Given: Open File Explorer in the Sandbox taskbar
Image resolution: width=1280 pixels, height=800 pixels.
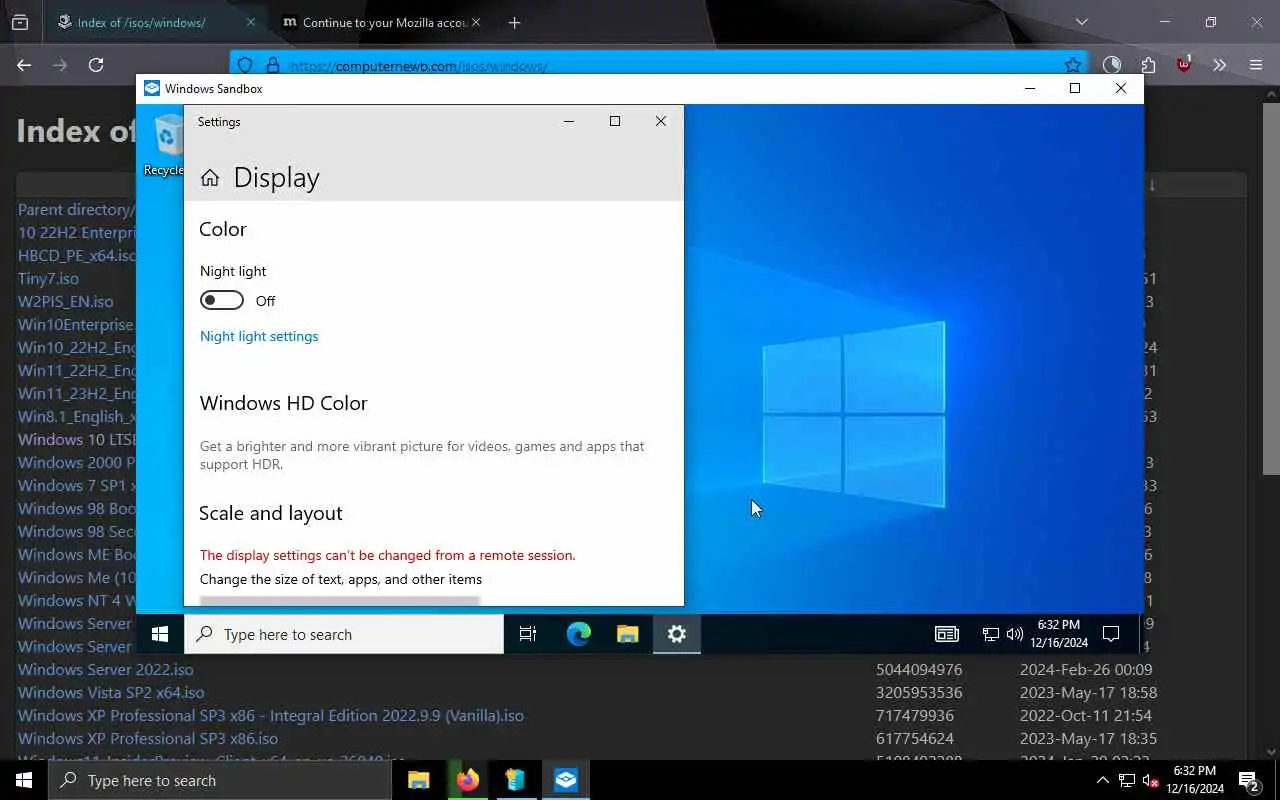Looking at the screenshot, I should tap(627, 634).
